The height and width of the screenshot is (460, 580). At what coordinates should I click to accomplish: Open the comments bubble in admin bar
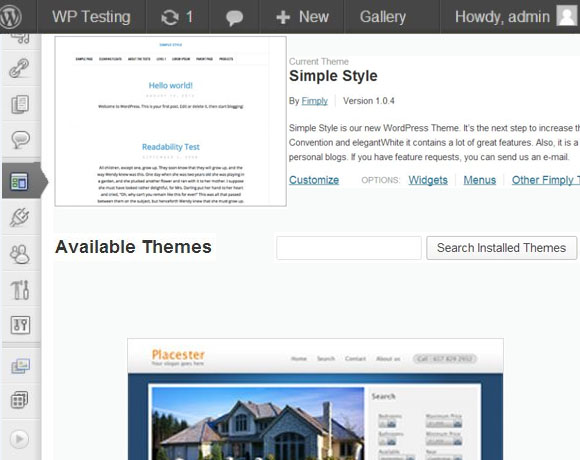click(x=235, y=17)
